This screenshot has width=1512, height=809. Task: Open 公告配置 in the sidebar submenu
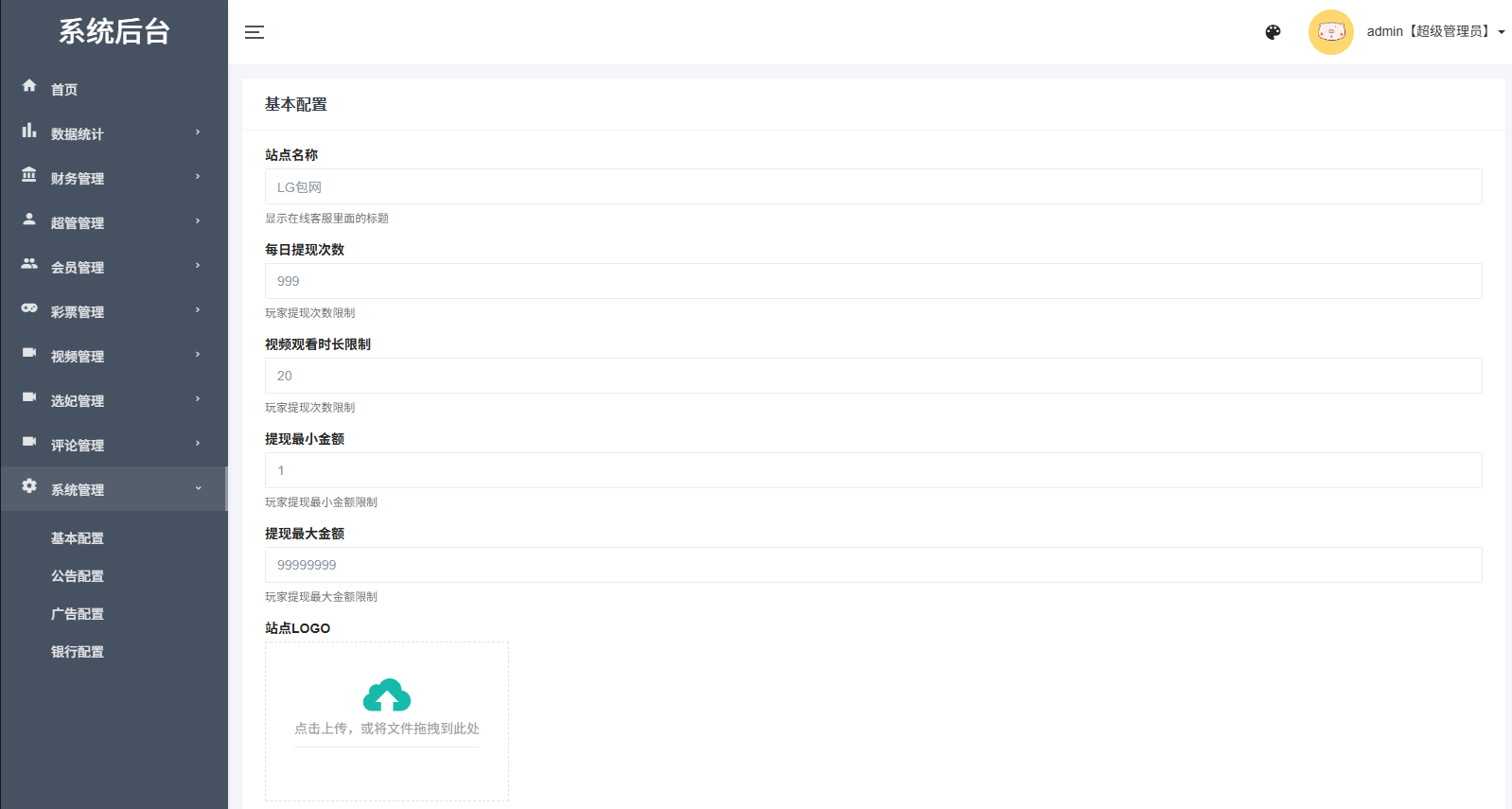(78, 576)
